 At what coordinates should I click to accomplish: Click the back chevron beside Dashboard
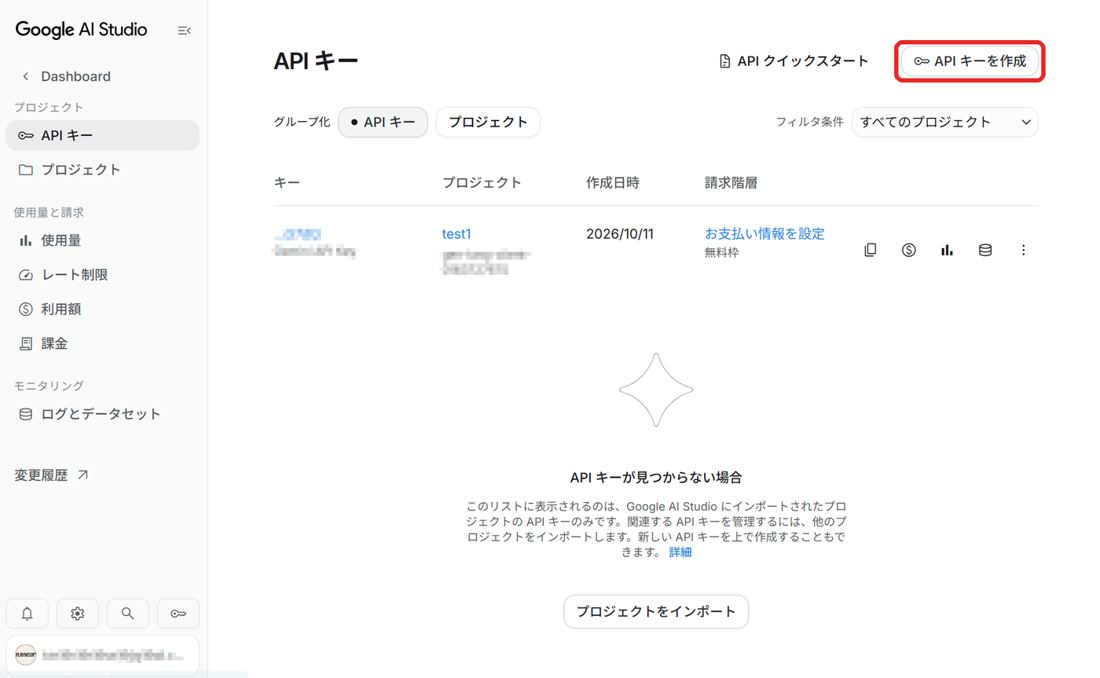point(25,76)
